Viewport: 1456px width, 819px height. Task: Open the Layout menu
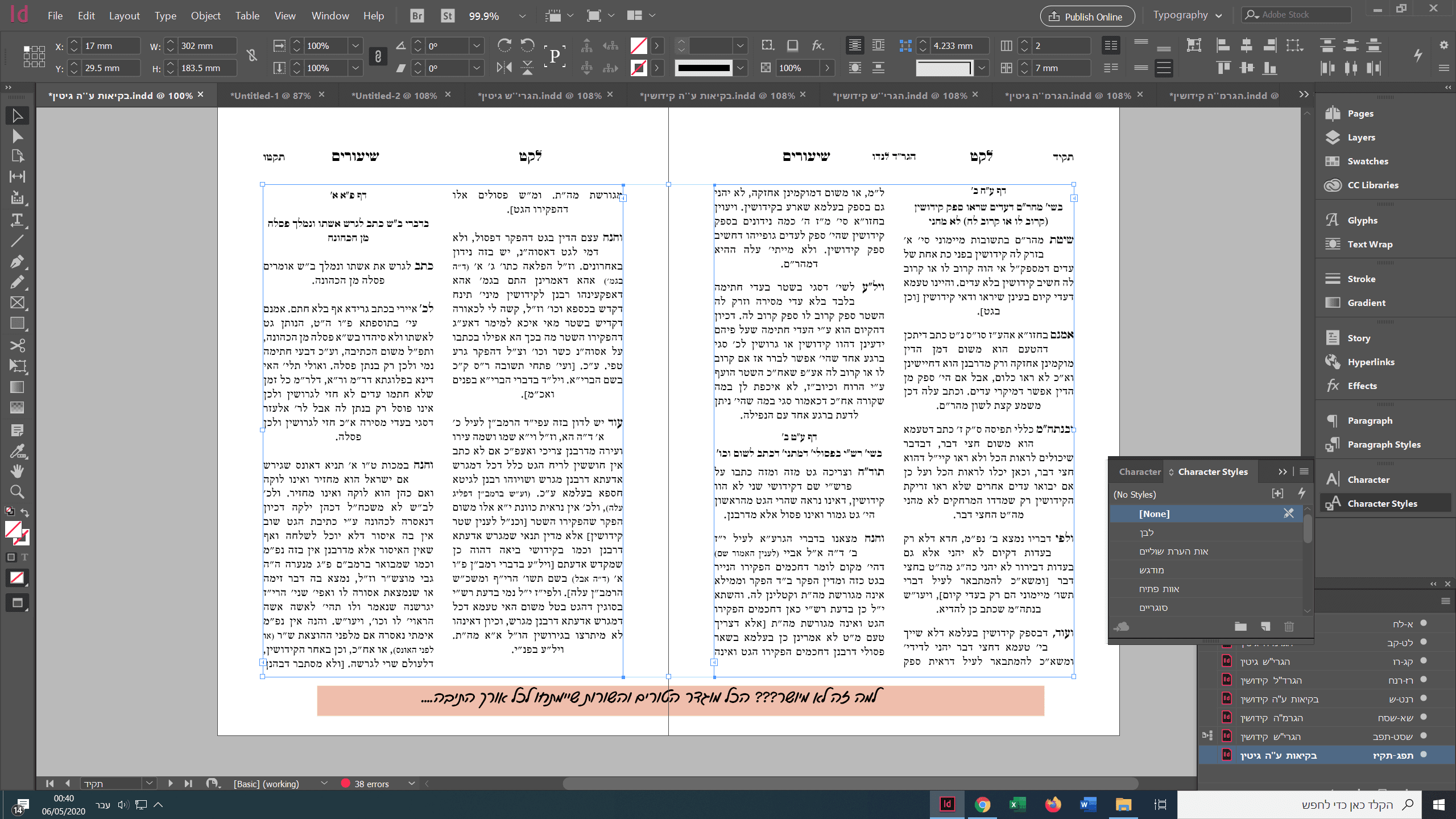point(124,16)
